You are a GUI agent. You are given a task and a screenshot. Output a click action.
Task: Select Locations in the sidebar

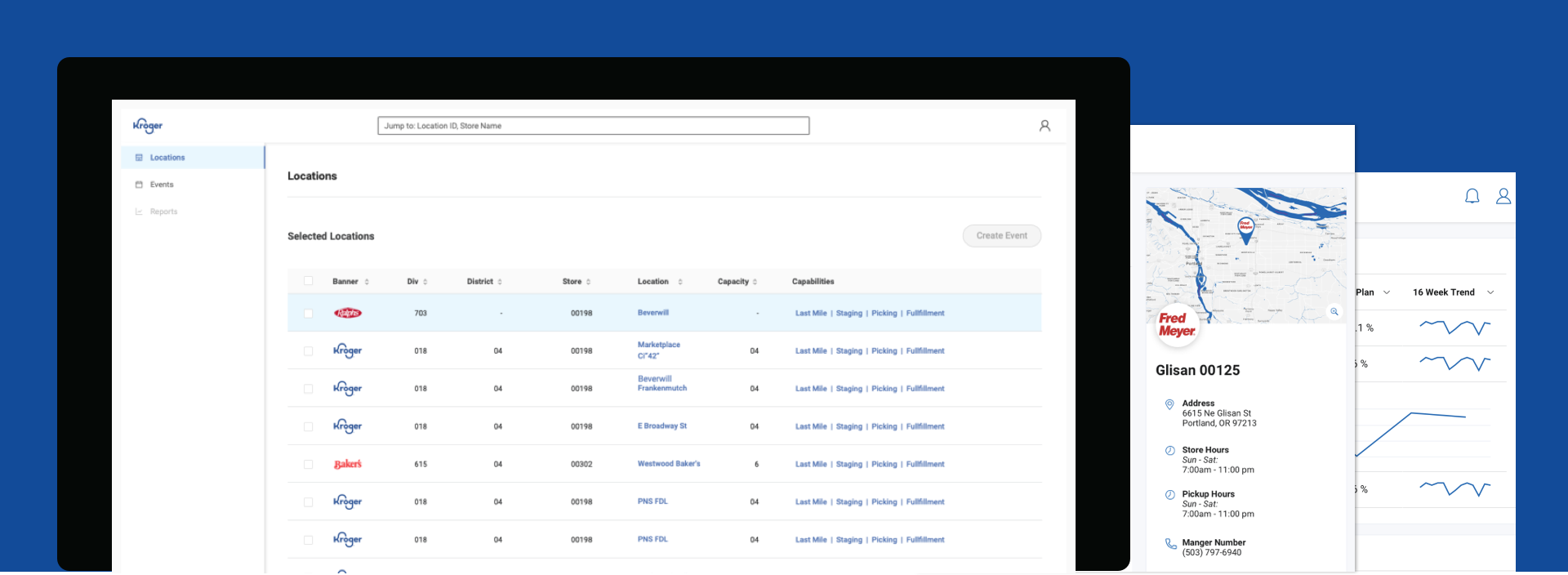(167, 158)
